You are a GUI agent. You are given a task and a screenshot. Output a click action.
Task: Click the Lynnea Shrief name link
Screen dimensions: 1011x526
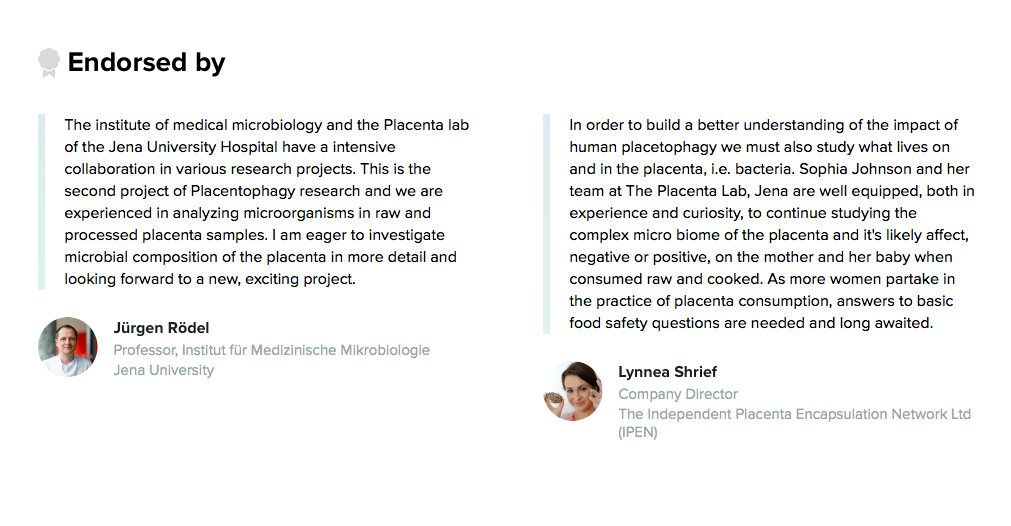pos(667,372)
